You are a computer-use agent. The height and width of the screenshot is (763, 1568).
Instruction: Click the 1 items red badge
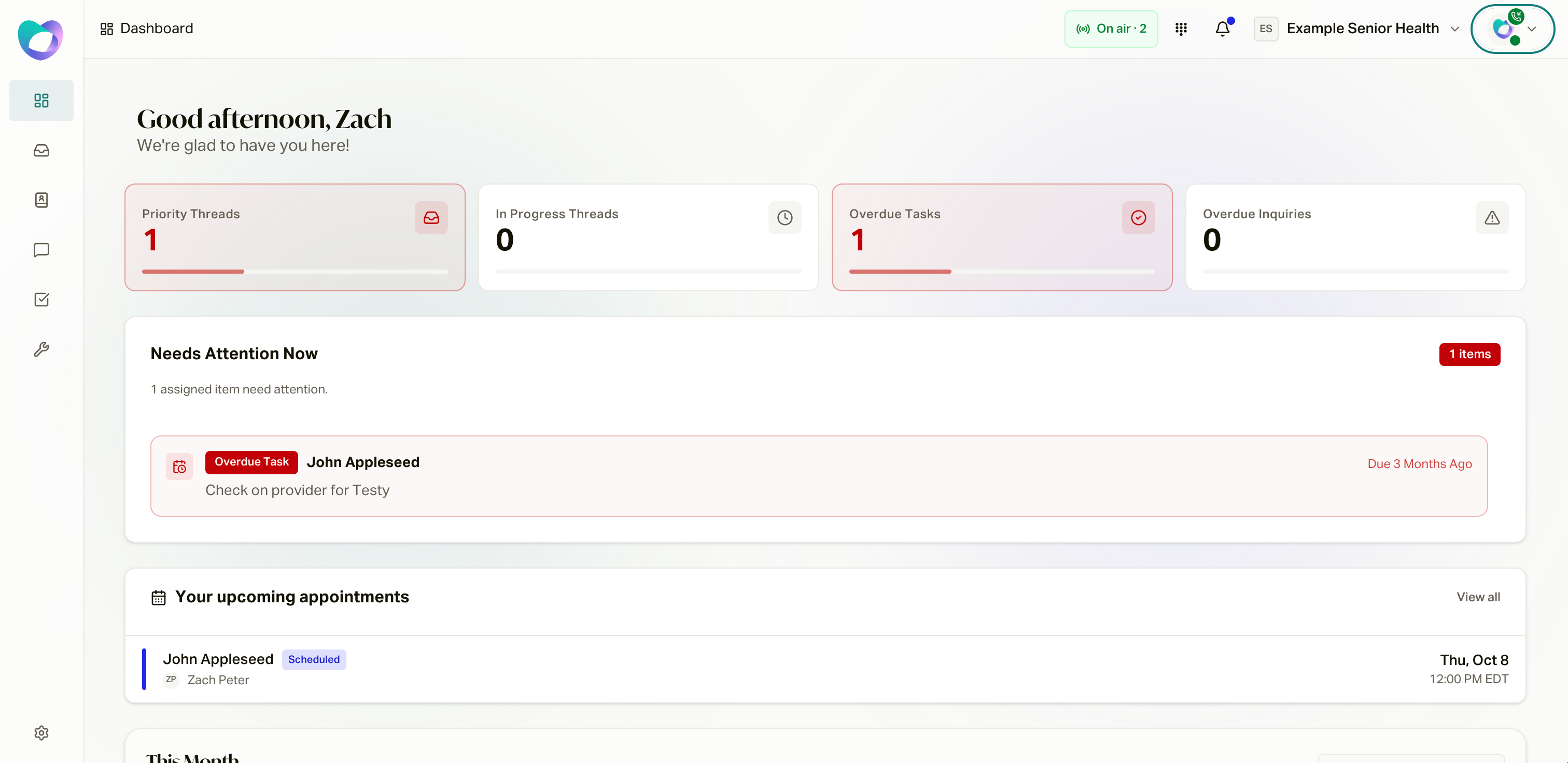coord(1470,354)
